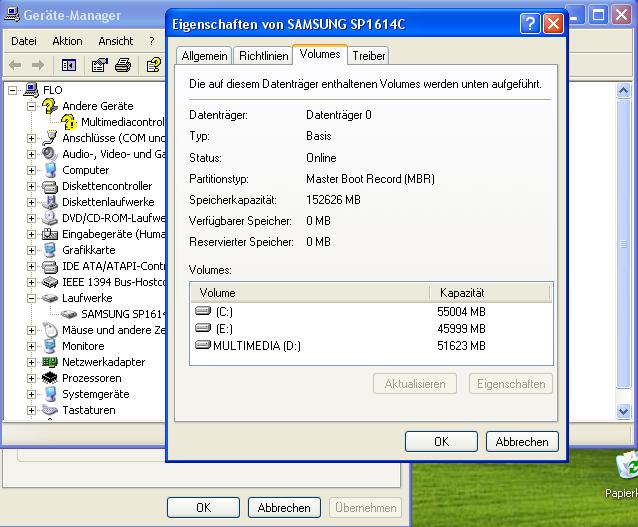Click the Print icon in the toolbar
The height and width of the screenshot is (527, 638).
123,65
